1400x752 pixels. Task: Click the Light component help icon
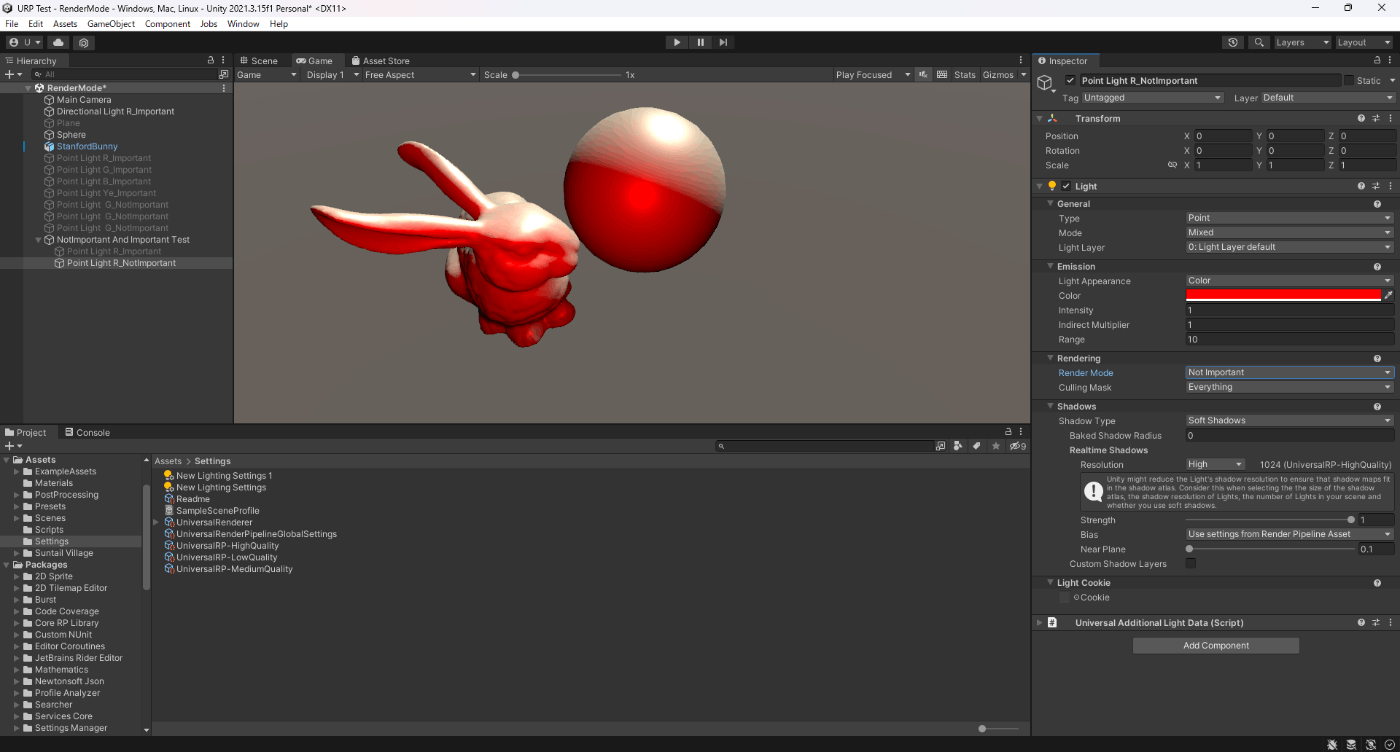tap(1362, 186)
